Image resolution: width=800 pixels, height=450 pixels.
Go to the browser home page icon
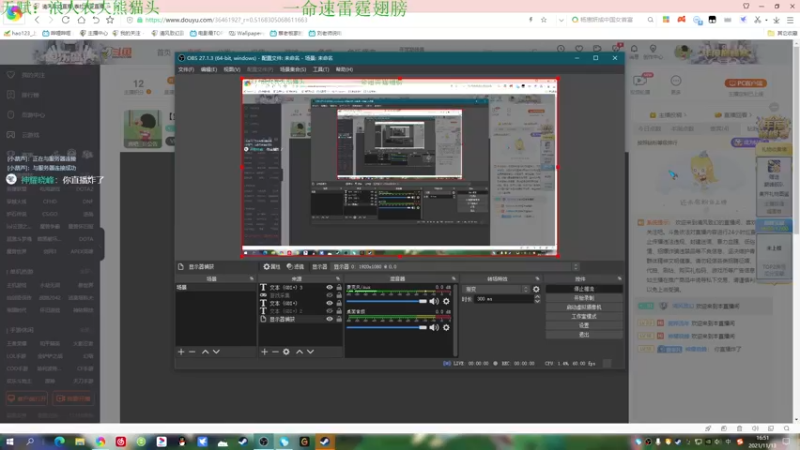pos(81,20)
